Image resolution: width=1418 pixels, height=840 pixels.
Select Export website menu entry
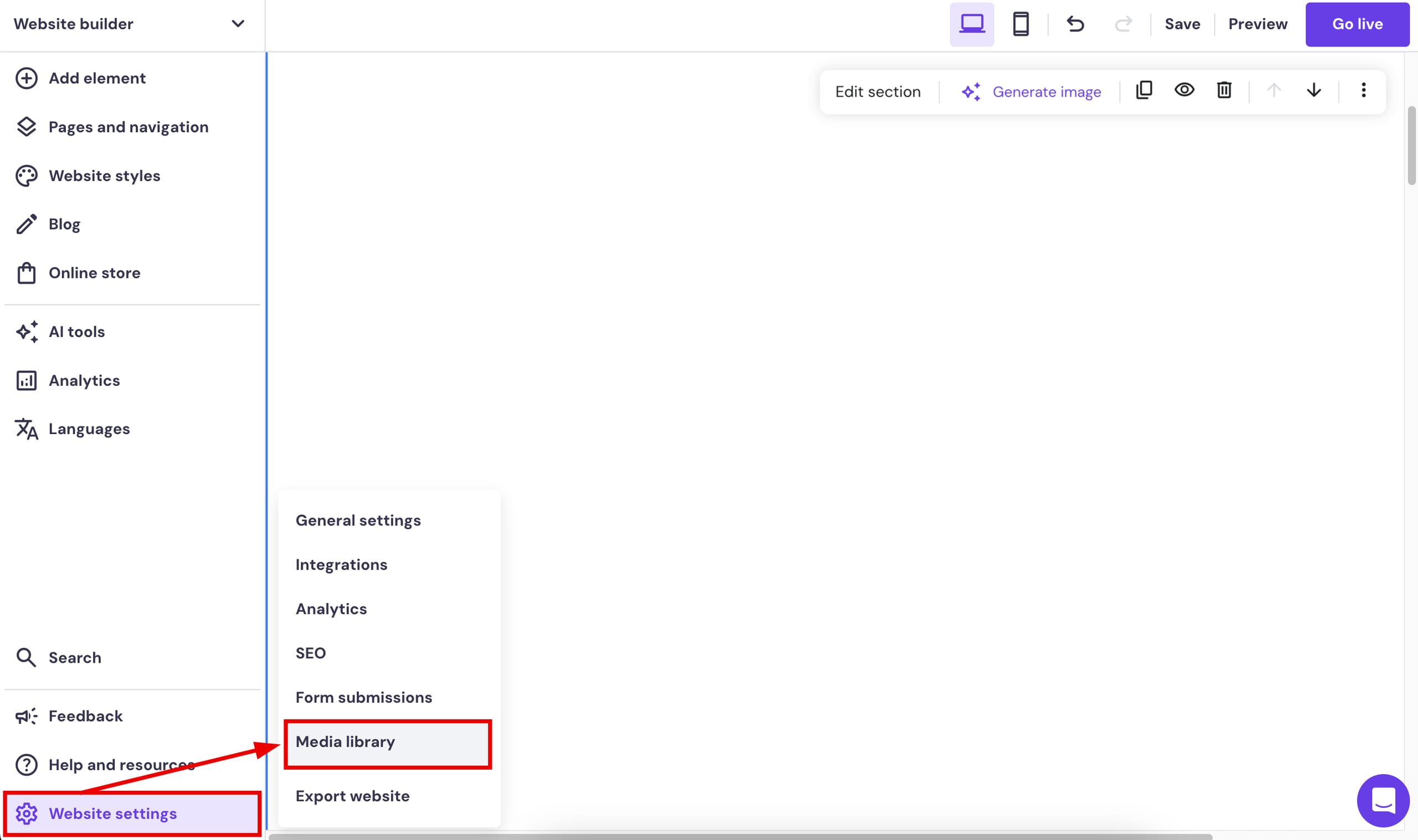[352, 796]
